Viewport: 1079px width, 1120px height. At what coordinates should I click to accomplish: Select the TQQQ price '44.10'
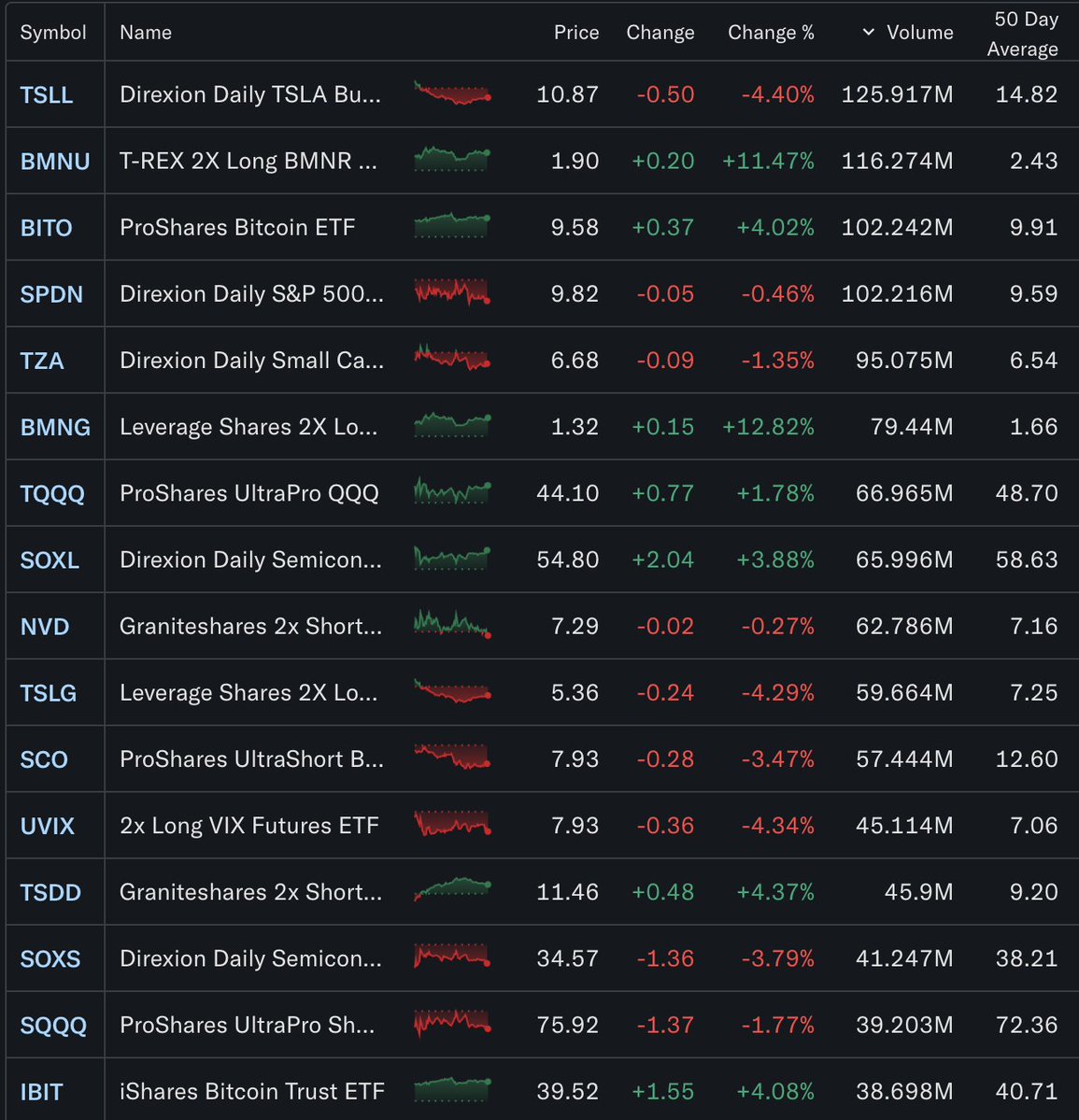pyautogui.click(x=567, y=493)
